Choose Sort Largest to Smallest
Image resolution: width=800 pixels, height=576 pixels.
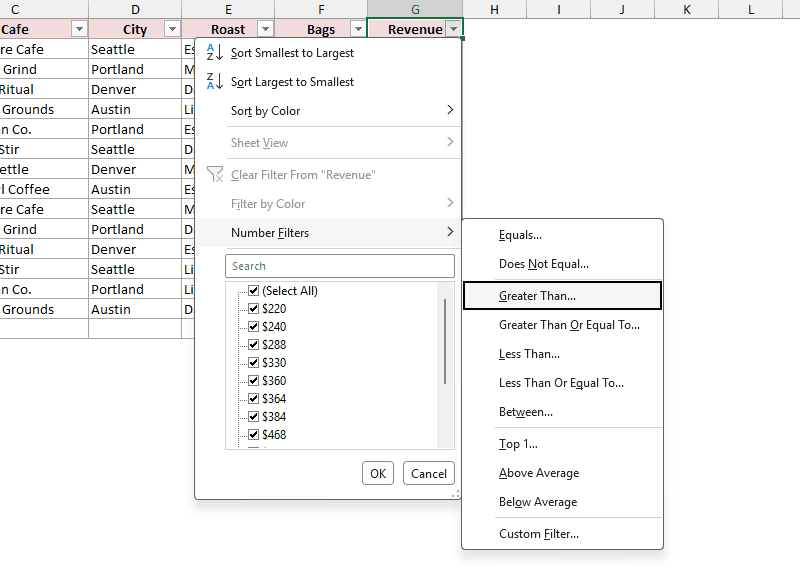click(x=328, y=82)
